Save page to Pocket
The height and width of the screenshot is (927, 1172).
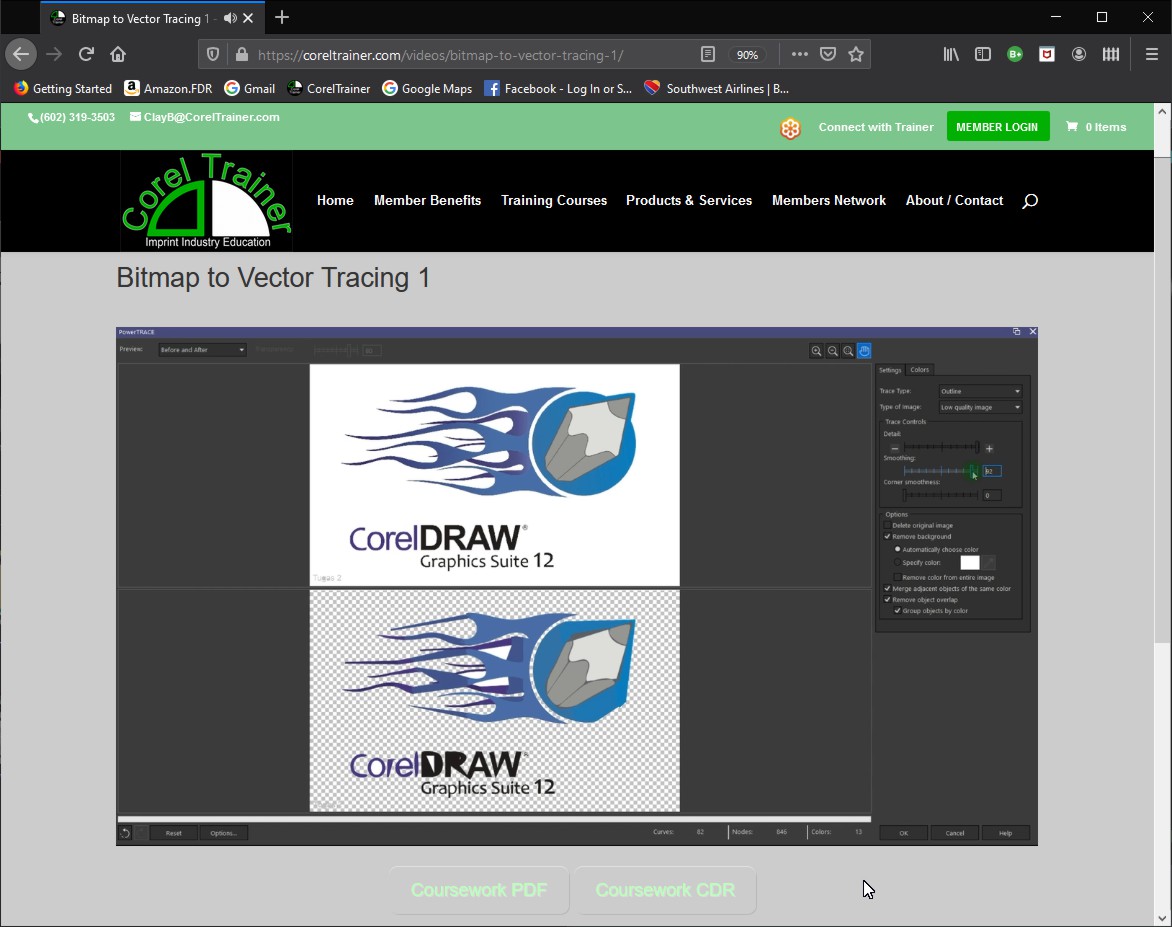click(827, 54)
